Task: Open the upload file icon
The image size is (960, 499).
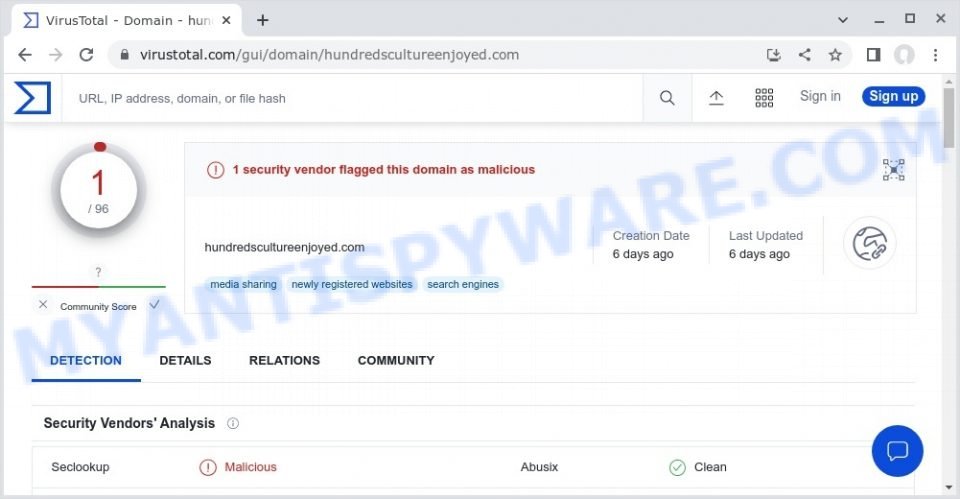Action: point(716,98)
